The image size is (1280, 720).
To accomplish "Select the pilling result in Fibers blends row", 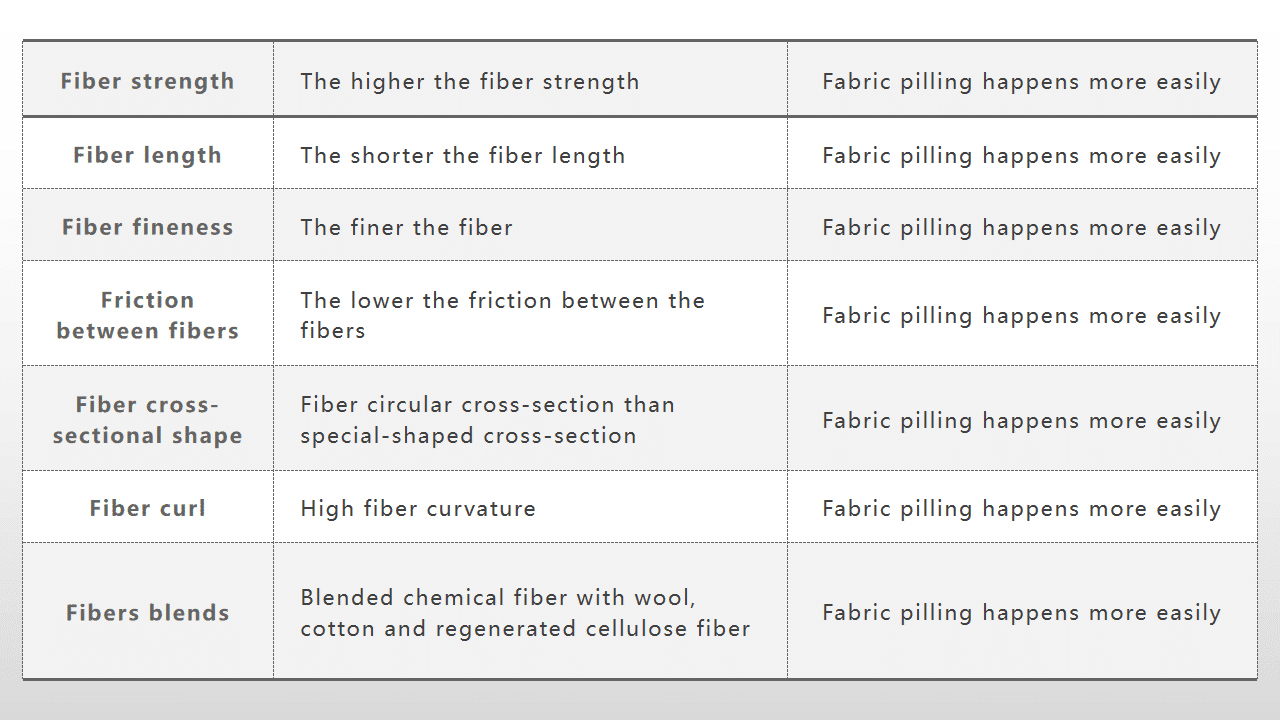I will (1021, 613).
